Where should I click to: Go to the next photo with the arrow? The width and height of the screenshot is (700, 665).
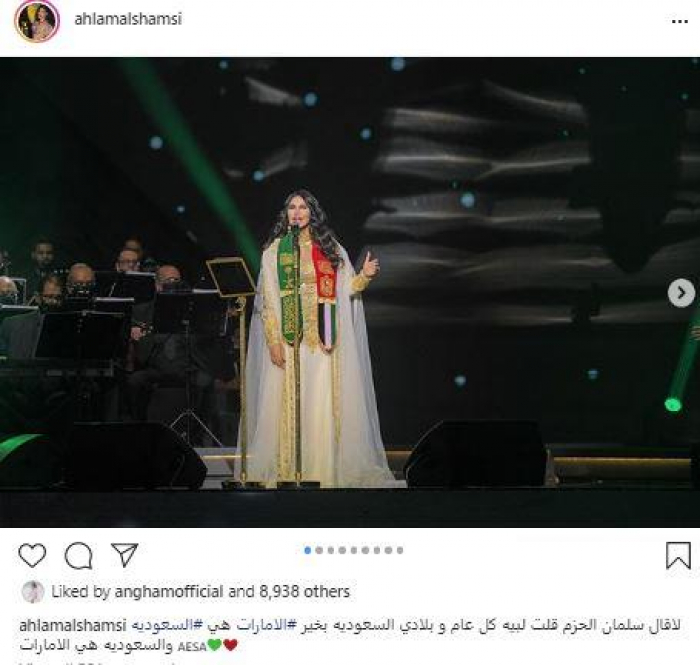tap(681, 293)
